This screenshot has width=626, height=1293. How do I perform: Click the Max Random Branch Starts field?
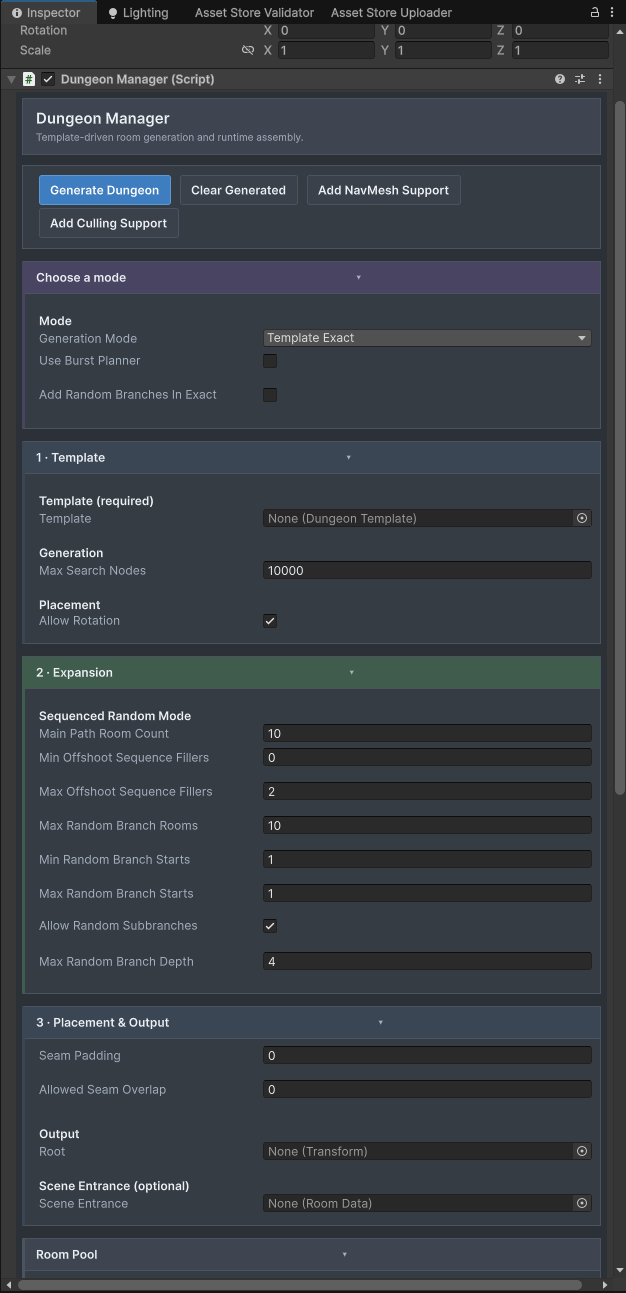click(427, 893)
